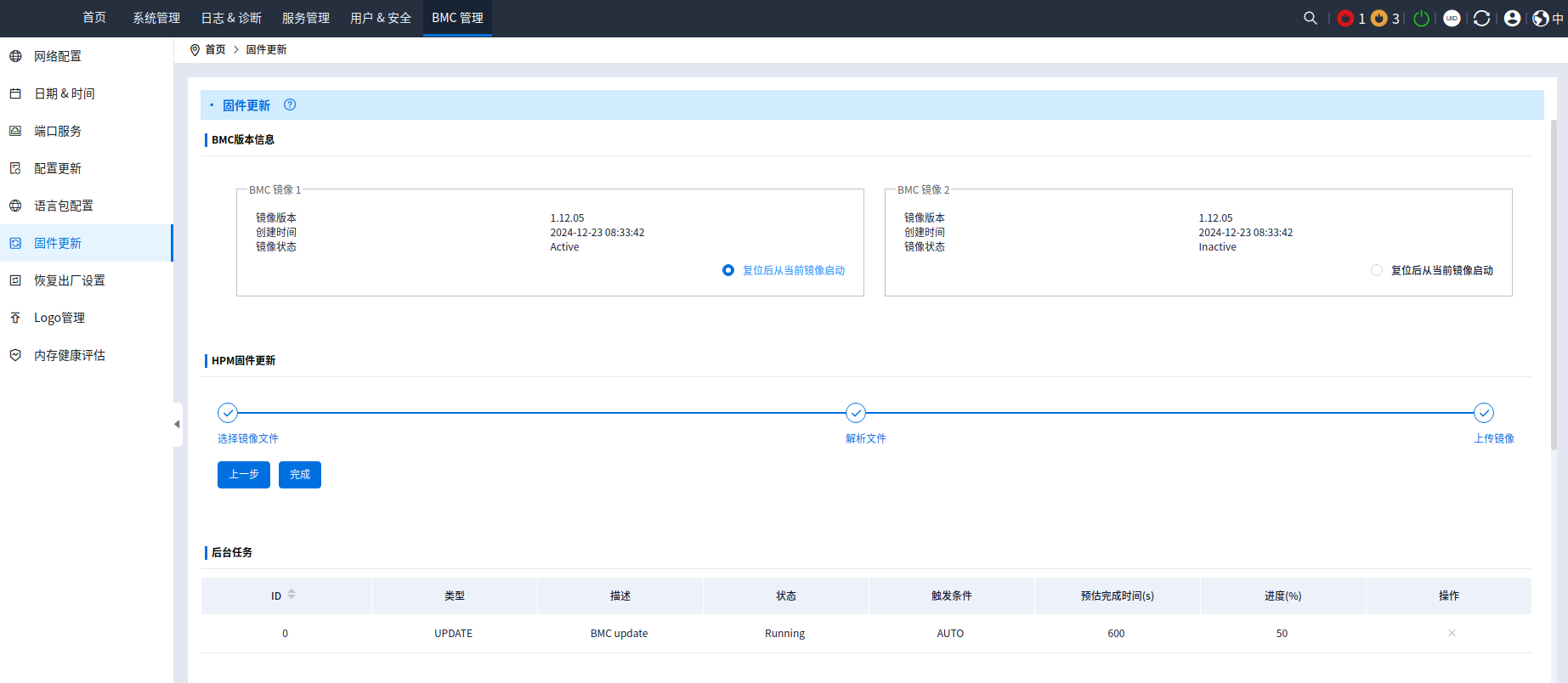Click the red critical alarm icon
1568x683 pixels.
1345,18
